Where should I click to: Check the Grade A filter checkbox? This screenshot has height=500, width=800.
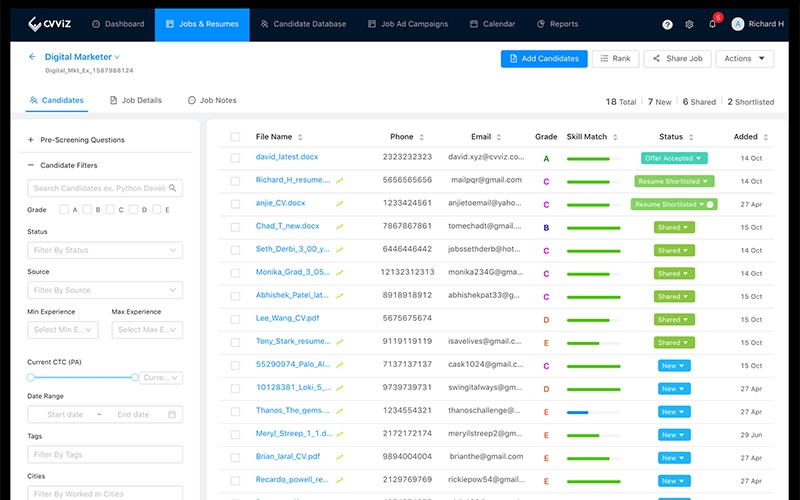click(x=64, y=210)
